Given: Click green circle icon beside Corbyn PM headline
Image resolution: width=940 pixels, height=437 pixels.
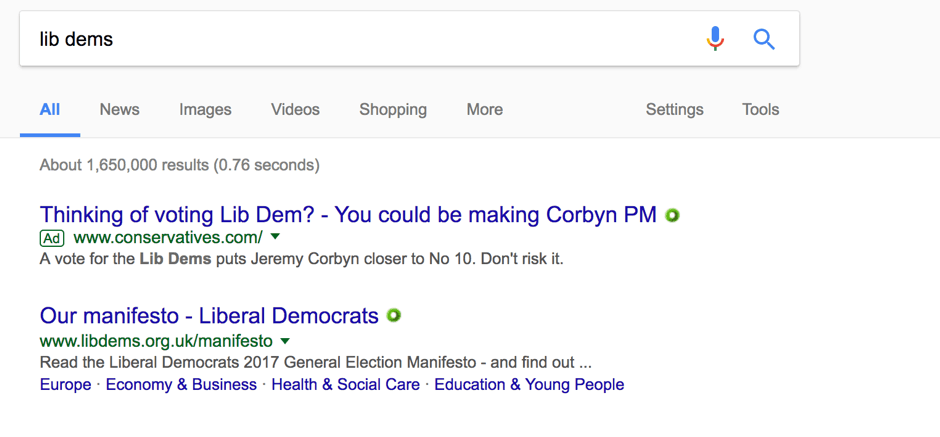Looking at the screenshot, I should point(673,215).
